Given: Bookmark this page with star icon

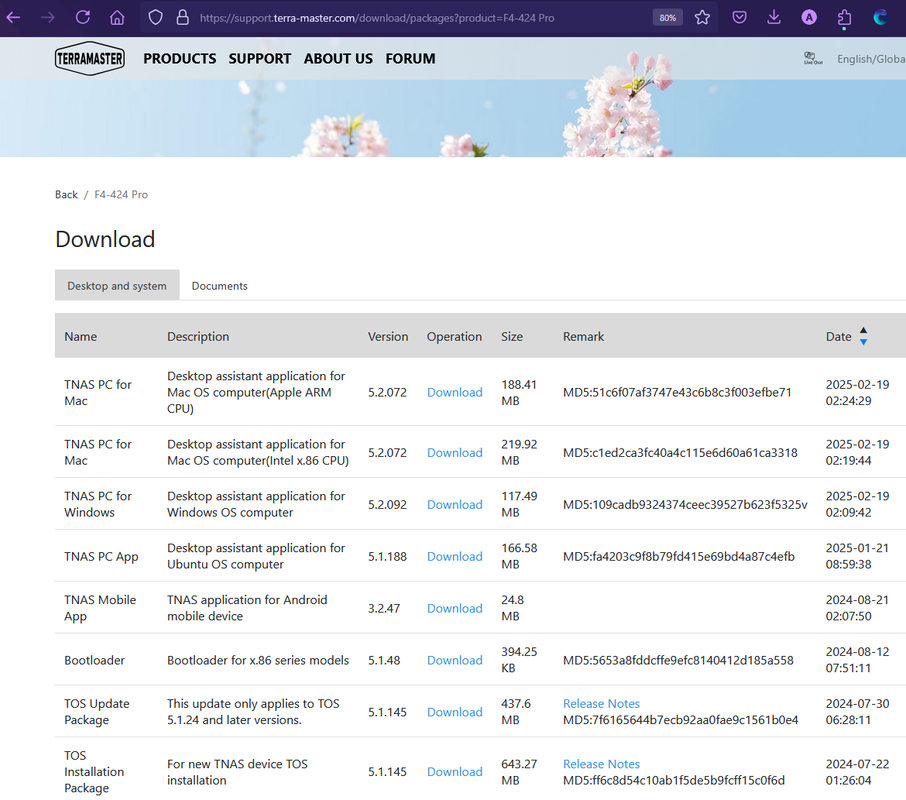Looking at the screenshot, I should (702, 17).
